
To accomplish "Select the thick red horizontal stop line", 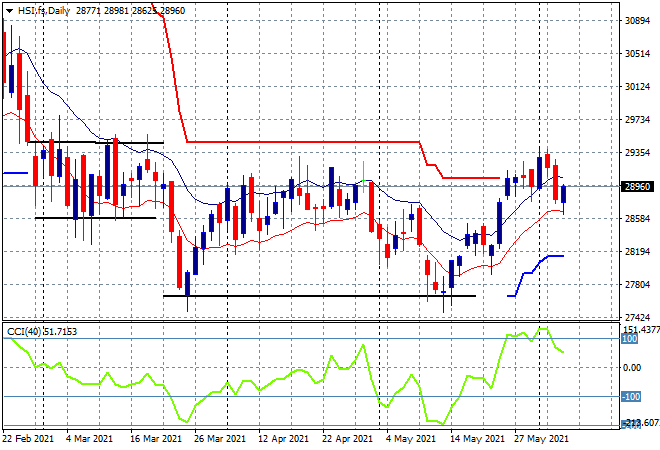I will [x=303, y=142].
